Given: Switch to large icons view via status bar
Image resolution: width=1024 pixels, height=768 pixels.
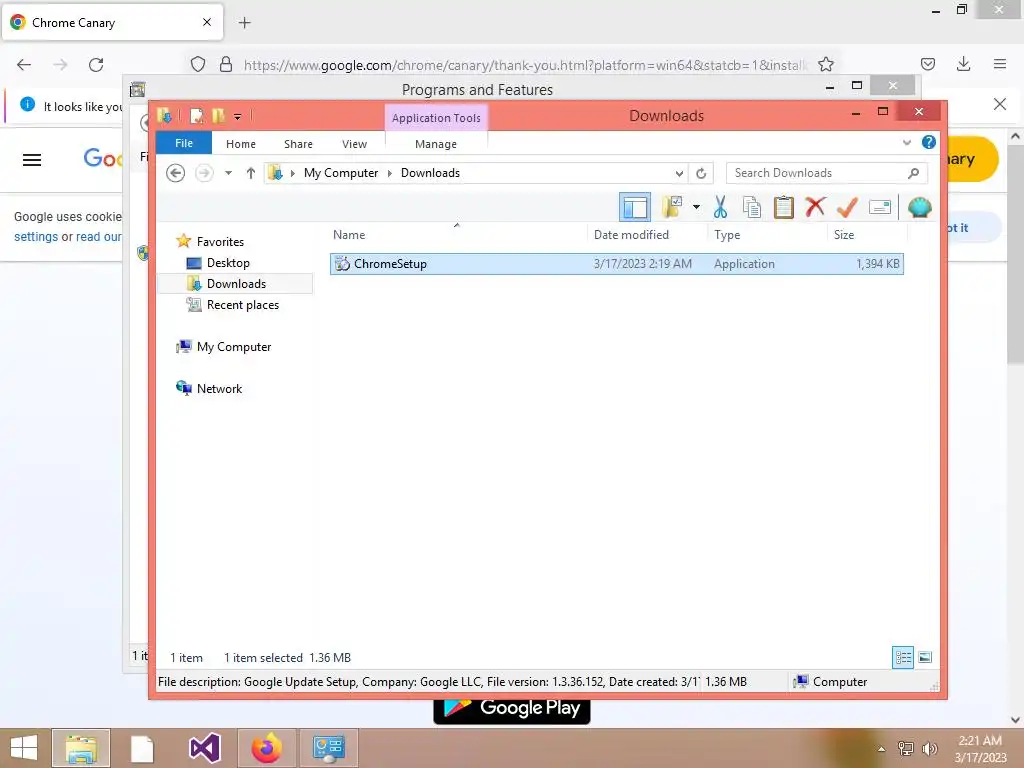Looking at the screenshot, I should click(925, 657).
